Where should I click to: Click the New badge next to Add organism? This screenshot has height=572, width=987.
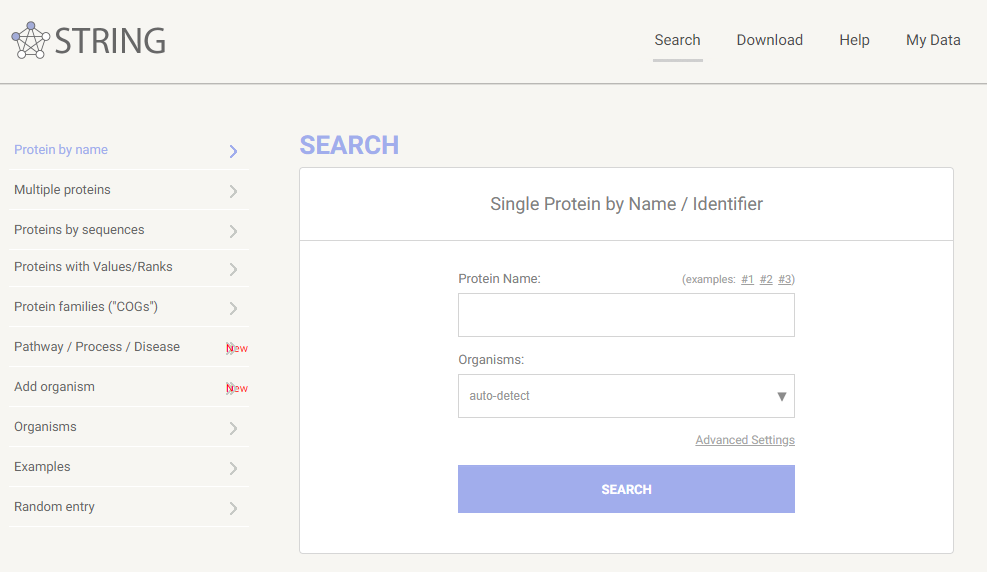237,388
